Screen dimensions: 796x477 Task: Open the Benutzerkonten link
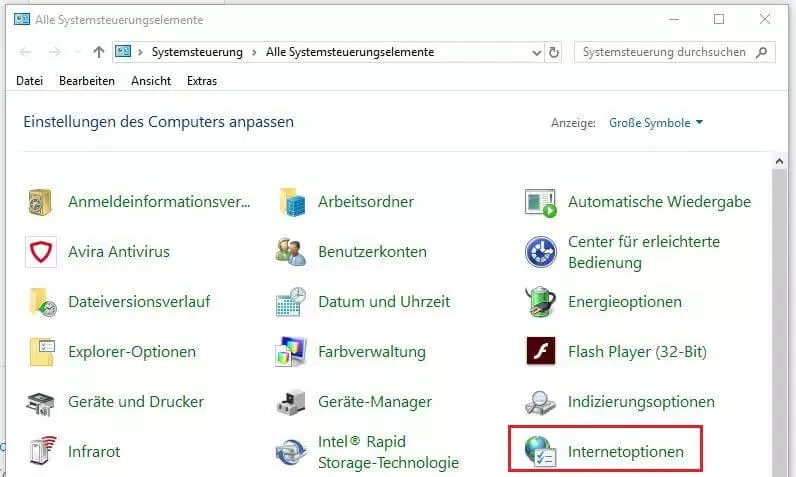372,252
